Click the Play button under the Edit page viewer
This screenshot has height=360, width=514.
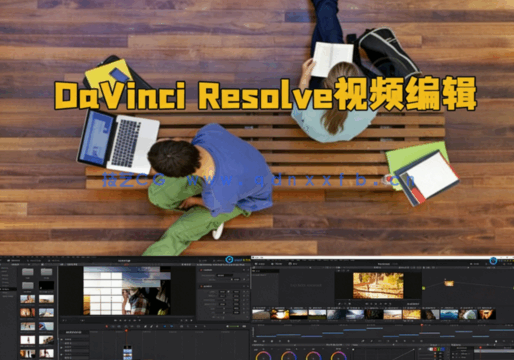tap(130, 320)
